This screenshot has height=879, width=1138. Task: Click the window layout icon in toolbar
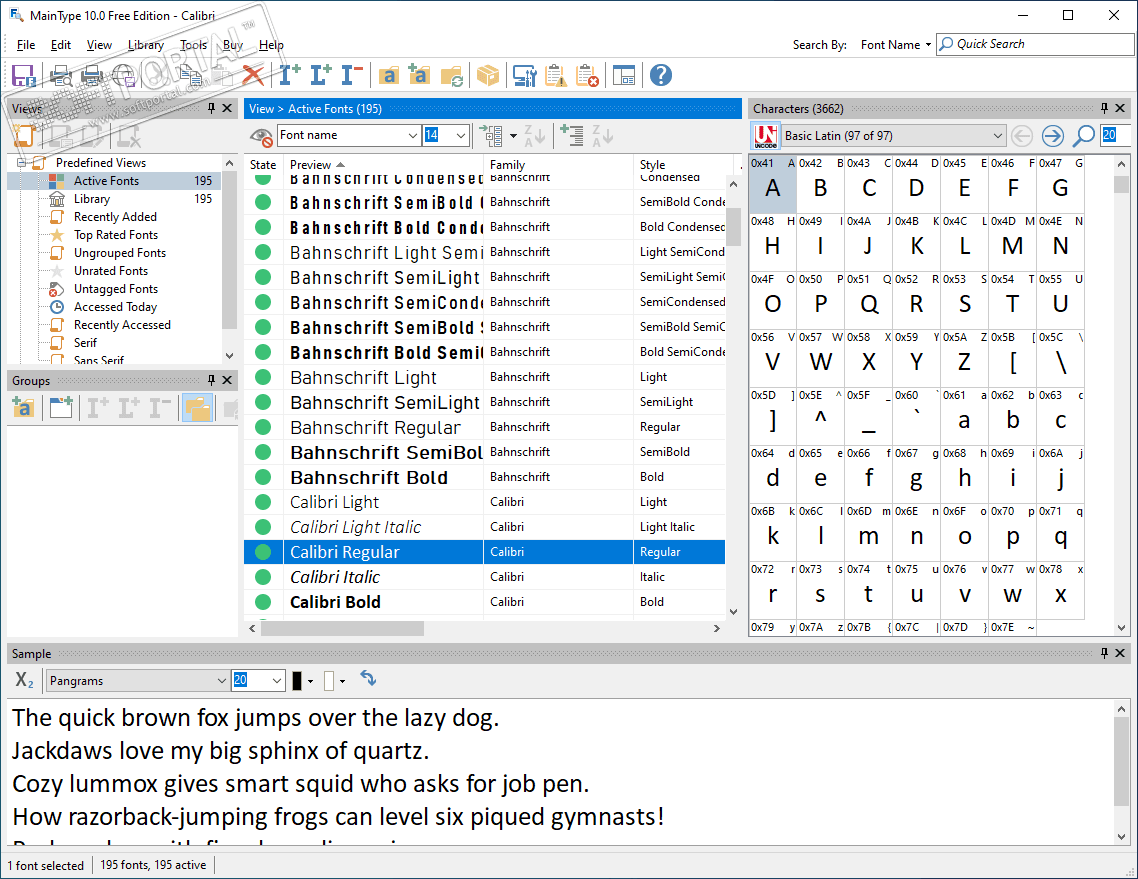(x=623, y=75)
